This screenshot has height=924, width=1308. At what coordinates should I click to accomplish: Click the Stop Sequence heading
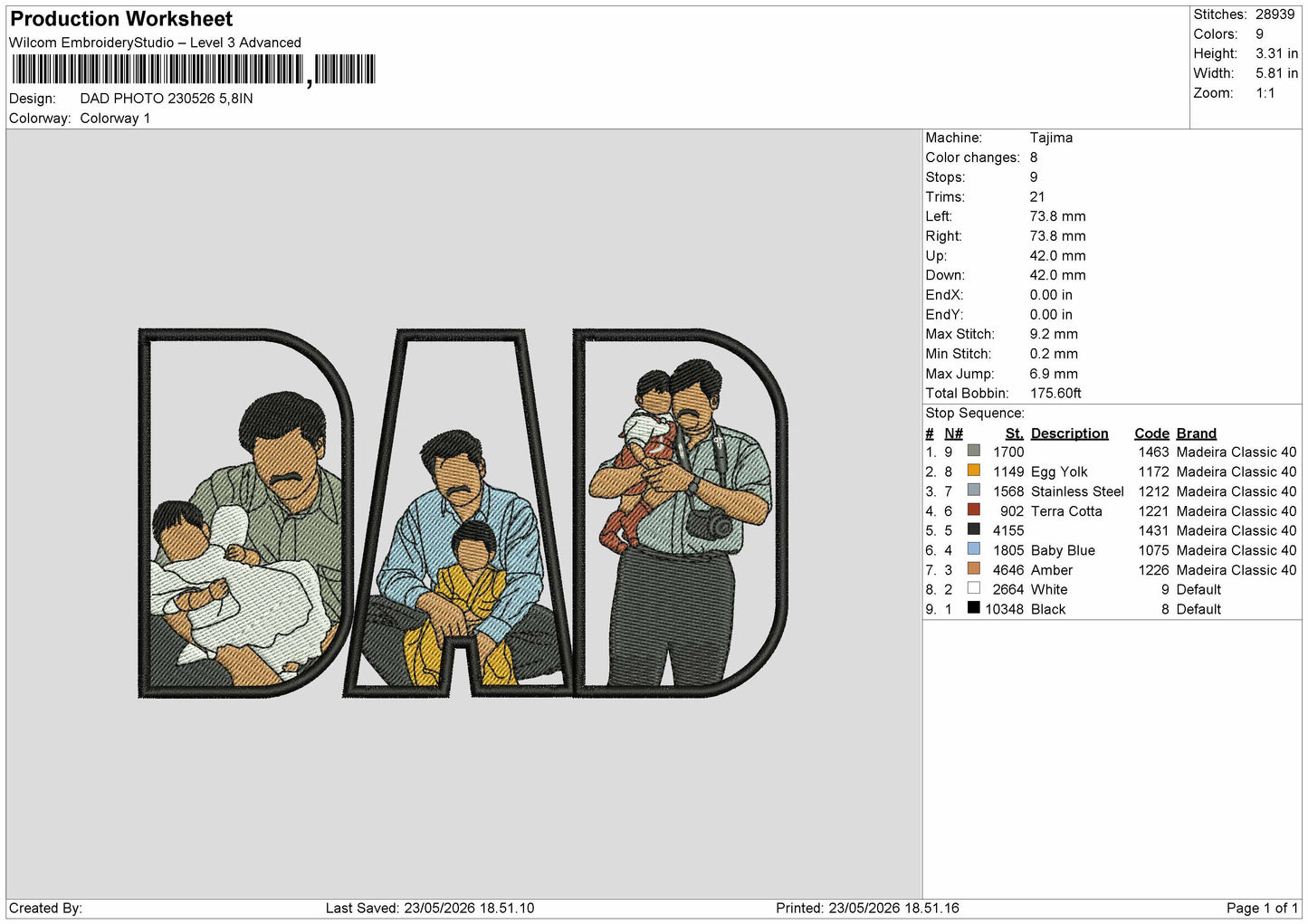tap(975, 414)
